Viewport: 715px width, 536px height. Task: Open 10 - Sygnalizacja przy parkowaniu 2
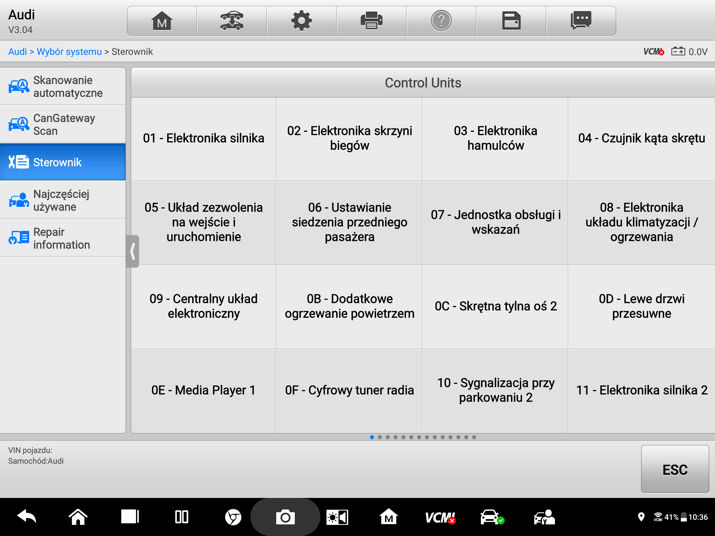click(x=495, y=390)
